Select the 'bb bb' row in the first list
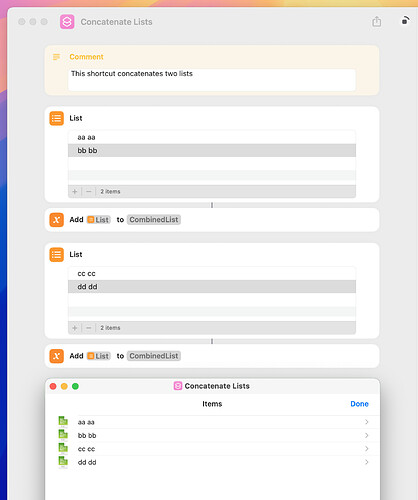418x500 pixels. 212,150
